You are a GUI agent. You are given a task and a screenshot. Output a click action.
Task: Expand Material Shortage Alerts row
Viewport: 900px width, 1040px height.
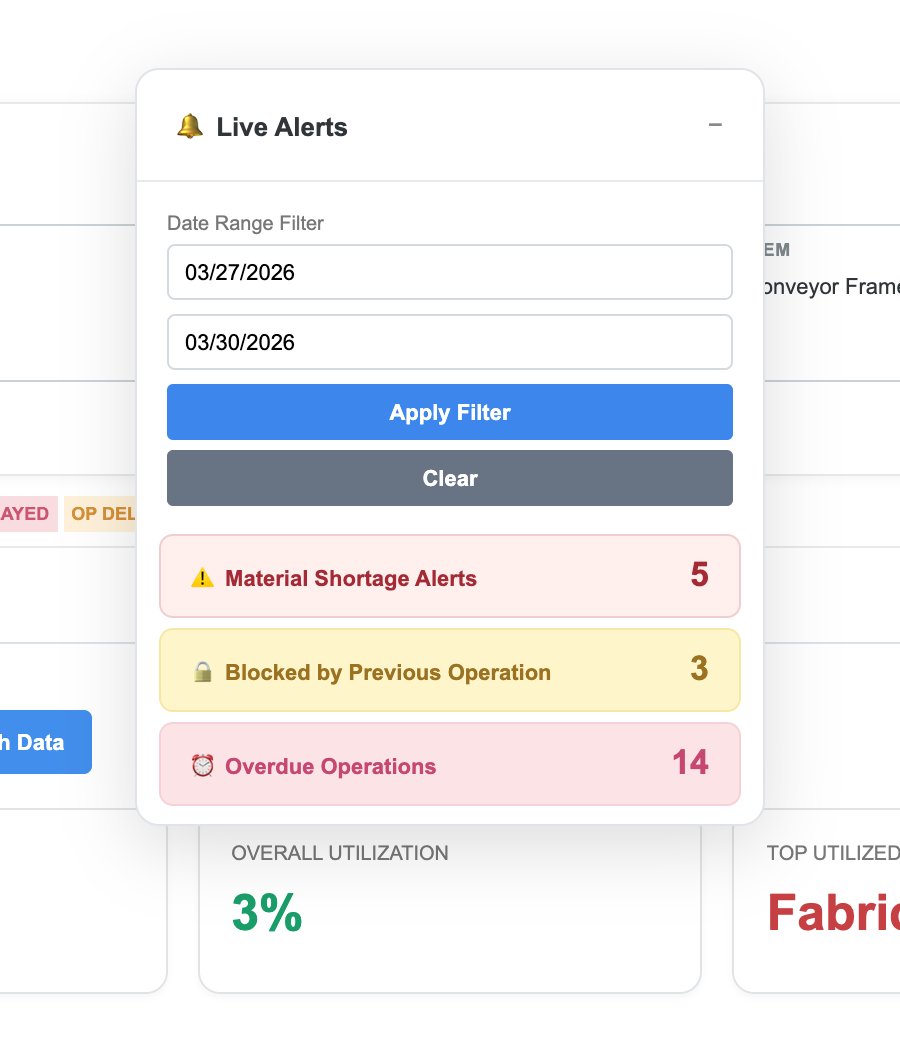tap(450, 576)
